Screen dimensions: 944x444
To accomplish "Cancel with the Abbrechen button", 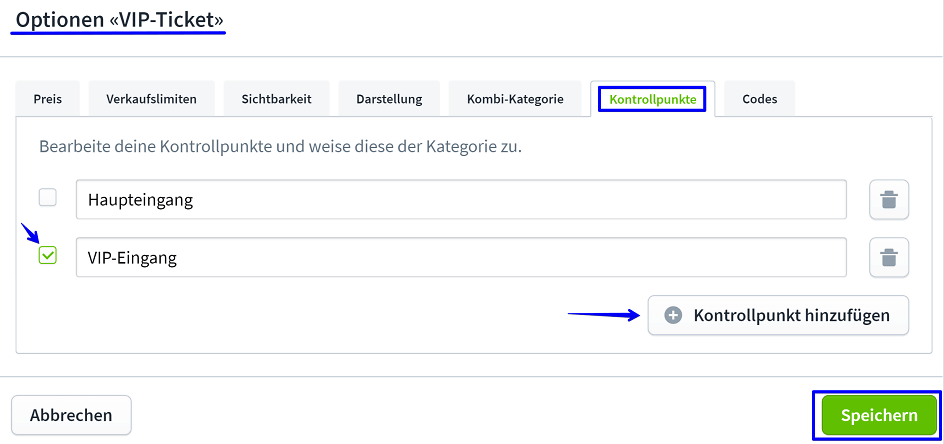I will coord(71,415).
